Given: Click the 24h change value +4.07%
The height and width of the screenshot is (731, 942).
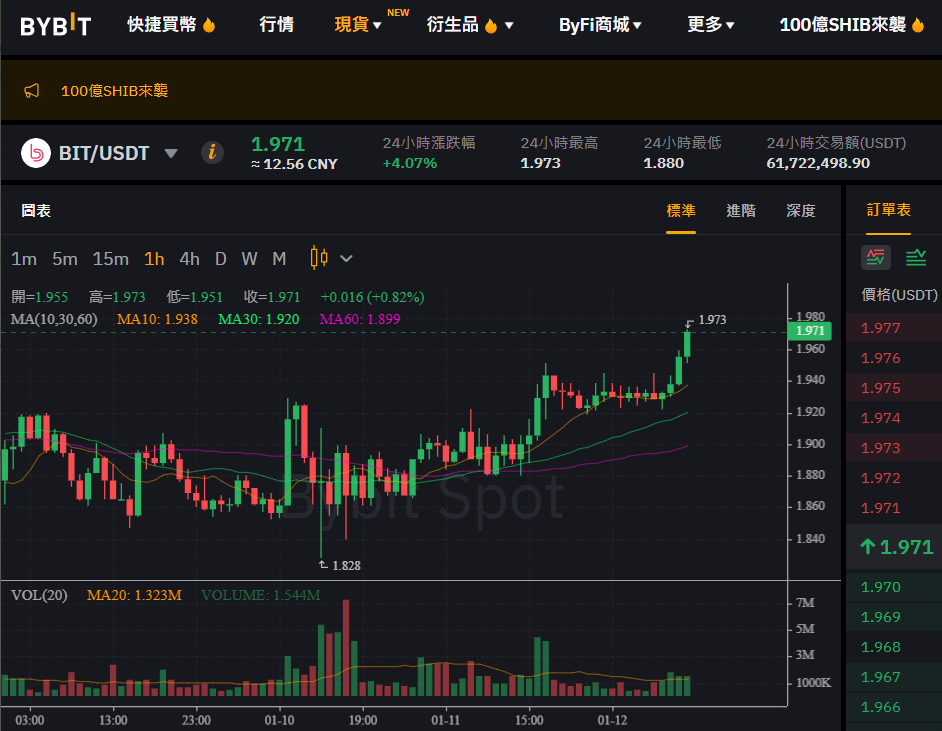Looking at the screenshot, I should coord(410,163).
